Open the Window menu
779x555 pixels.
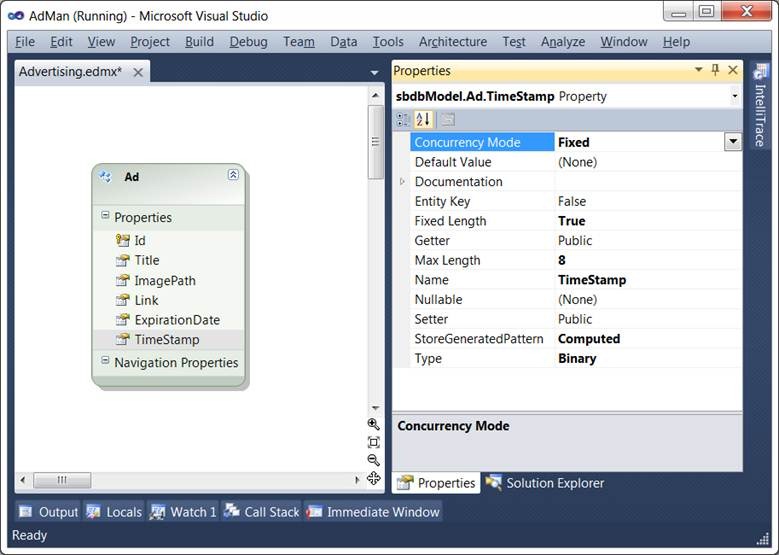[x=623, y=42]
